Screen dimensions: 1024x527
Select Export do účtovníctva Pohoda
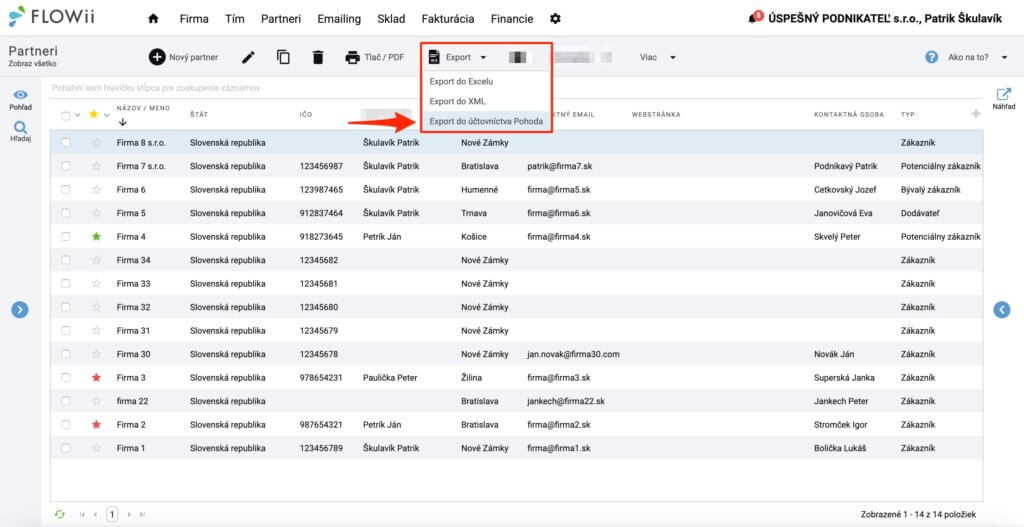pyautogui.click(x=487, y=121)
